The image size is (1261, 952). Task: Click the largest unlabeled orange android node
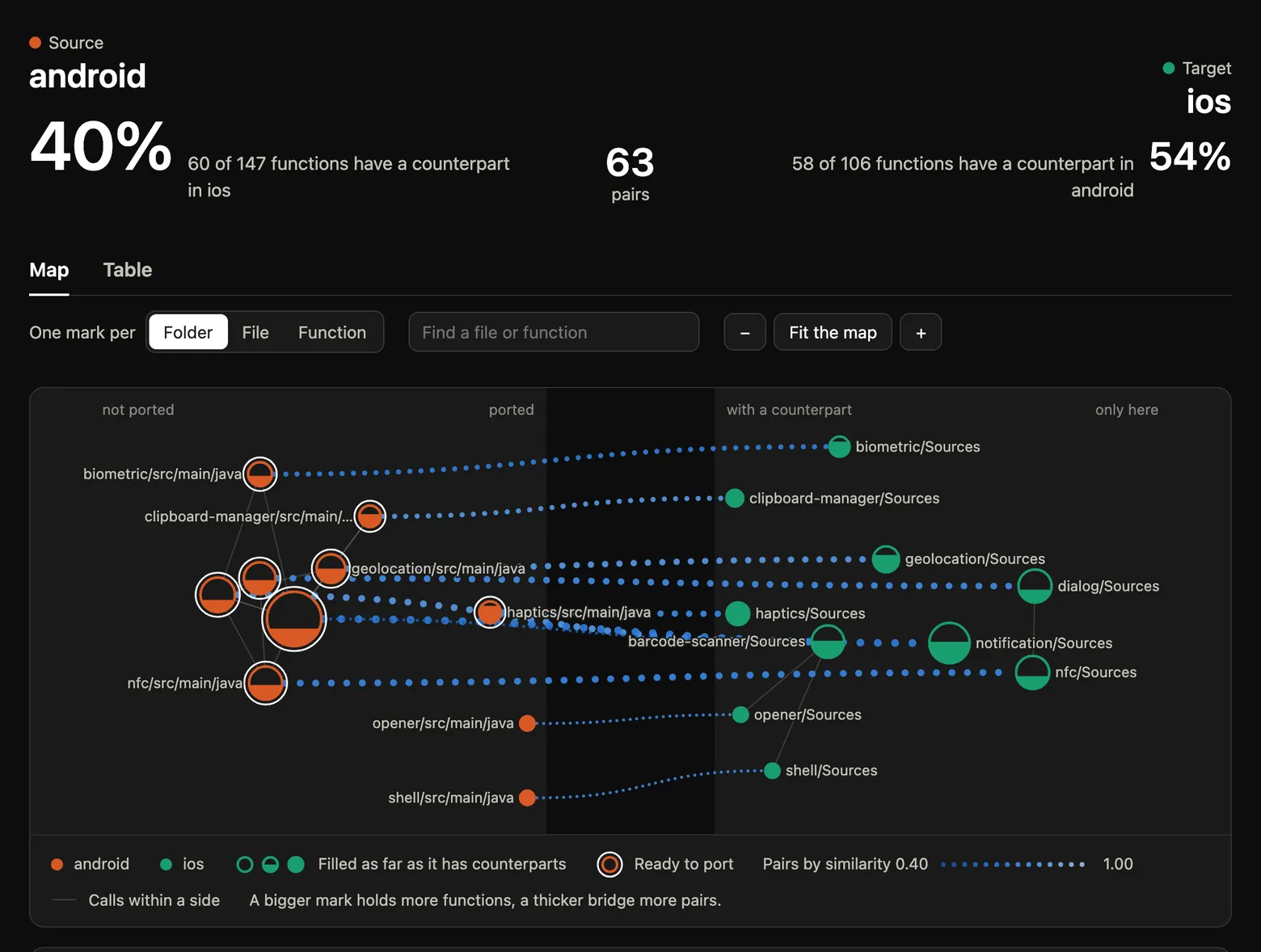294,620
